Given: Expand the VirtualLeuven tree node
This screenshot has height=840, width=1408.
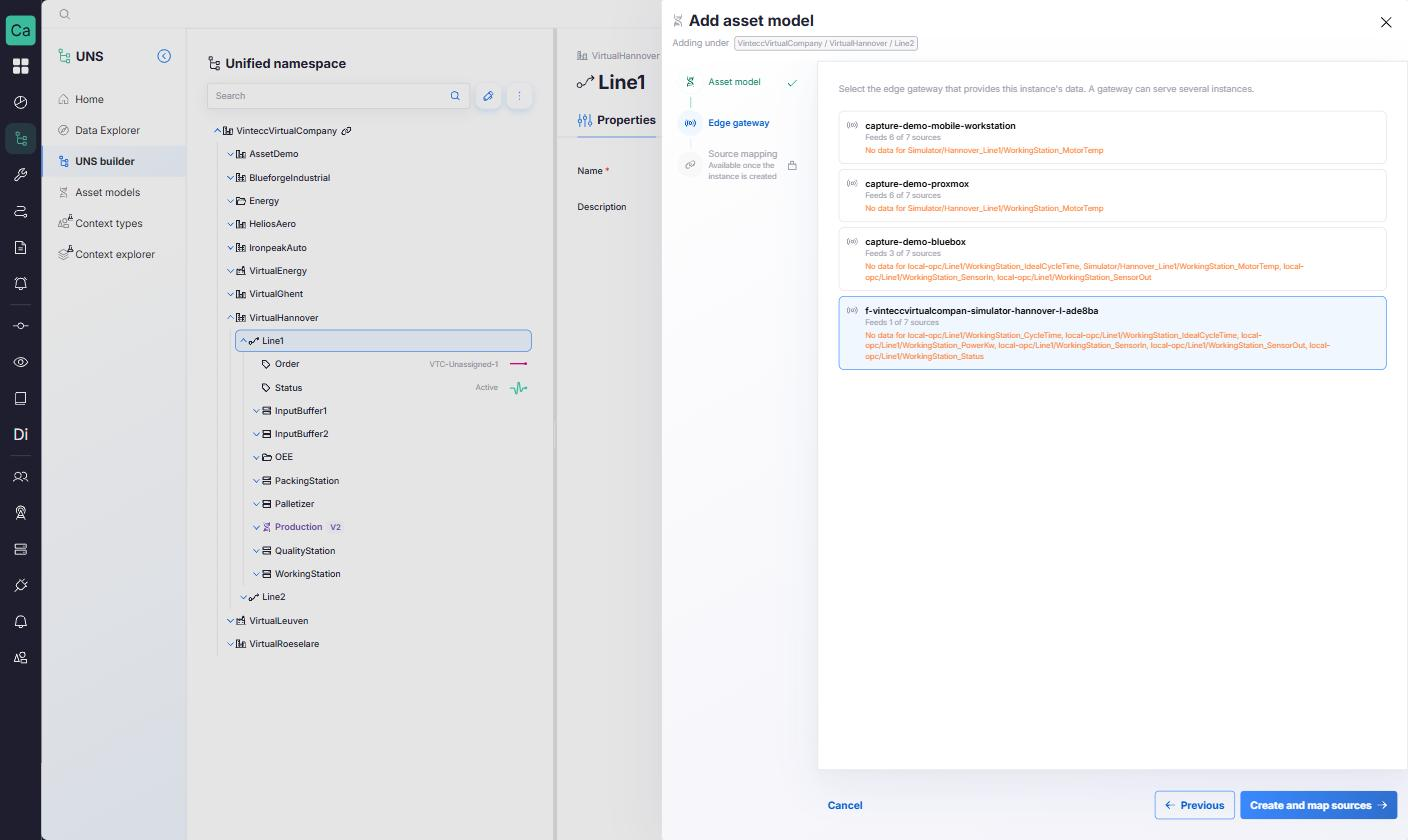Looking at the screenshot, I should (230, 621).
